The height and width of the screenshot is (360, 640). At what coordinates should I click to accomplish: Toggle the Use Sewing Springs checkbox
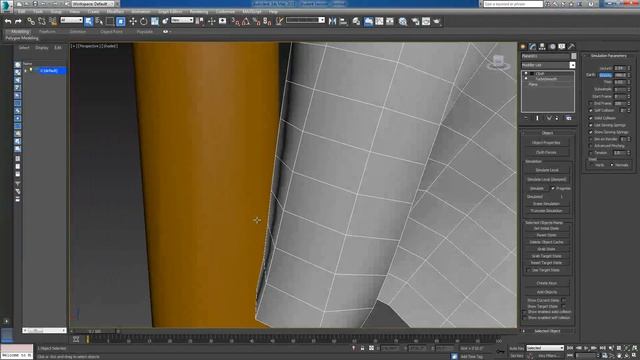tap(591, 125)
